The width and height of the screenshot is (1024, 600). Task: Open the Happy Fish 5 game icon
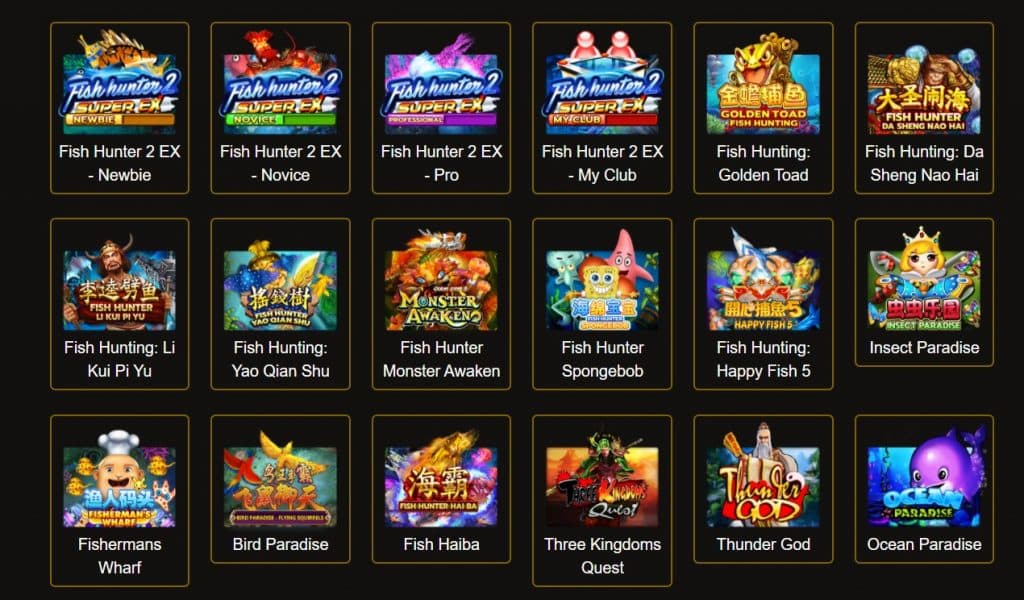(763, 280)
